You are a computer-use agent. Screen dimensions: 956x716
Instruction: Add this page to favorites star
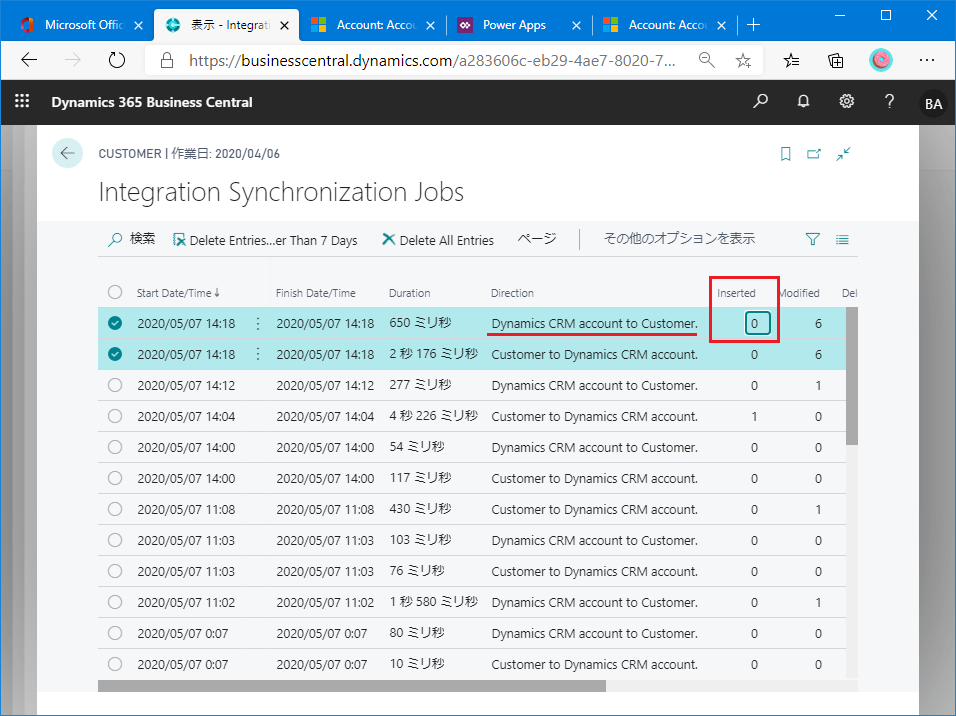[x=743, y=60]
